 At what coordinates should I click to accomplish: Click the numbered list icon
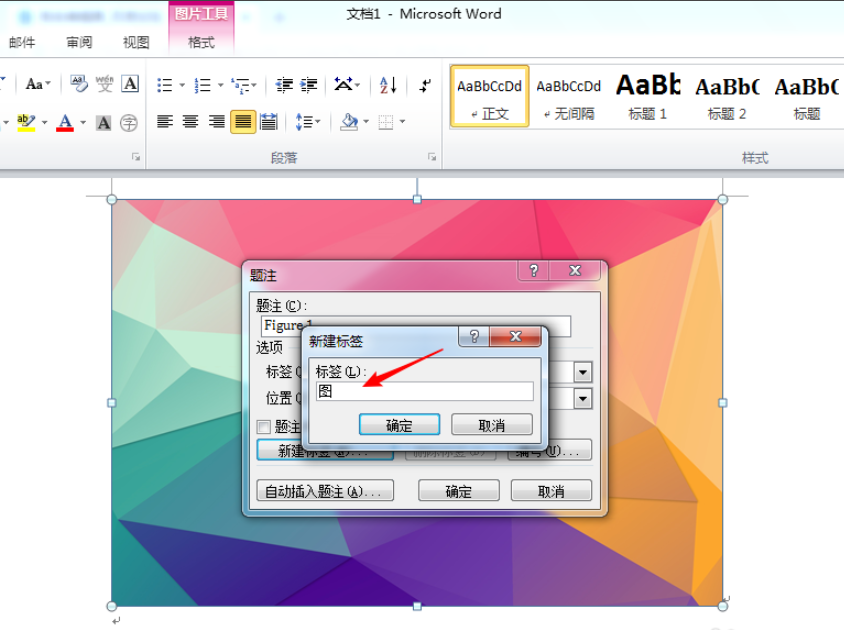tap(203, 85)
